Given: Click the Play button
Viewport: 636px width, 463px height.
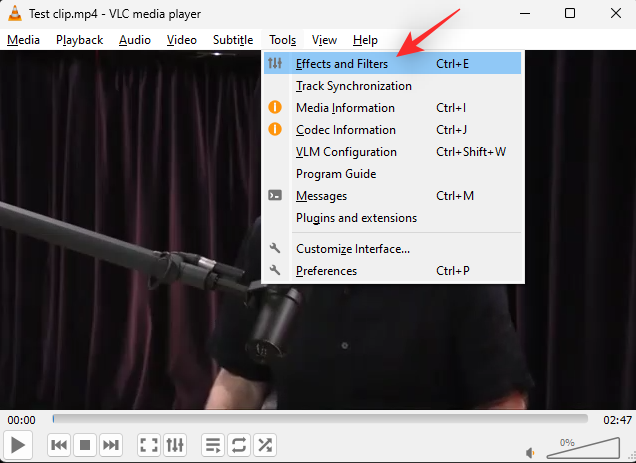Looking at the screenshot, I should [x=17, y=445].
